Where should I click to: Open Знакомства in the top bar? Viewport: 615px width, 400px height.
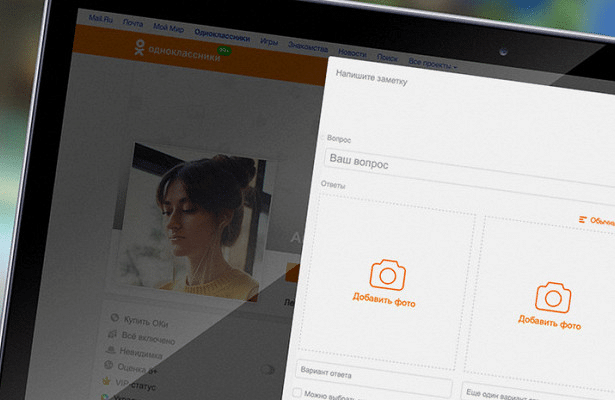click(x=308, y=47)
